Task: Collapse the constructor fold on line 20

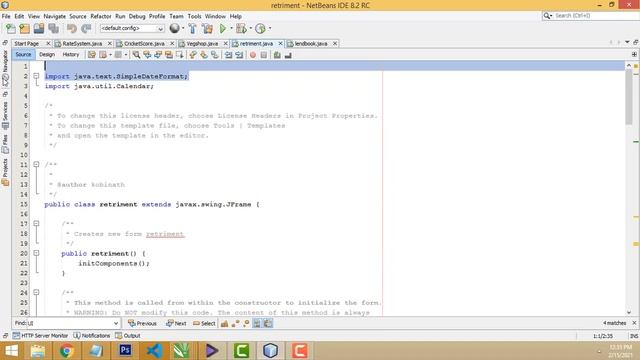Action: point(36,253)
